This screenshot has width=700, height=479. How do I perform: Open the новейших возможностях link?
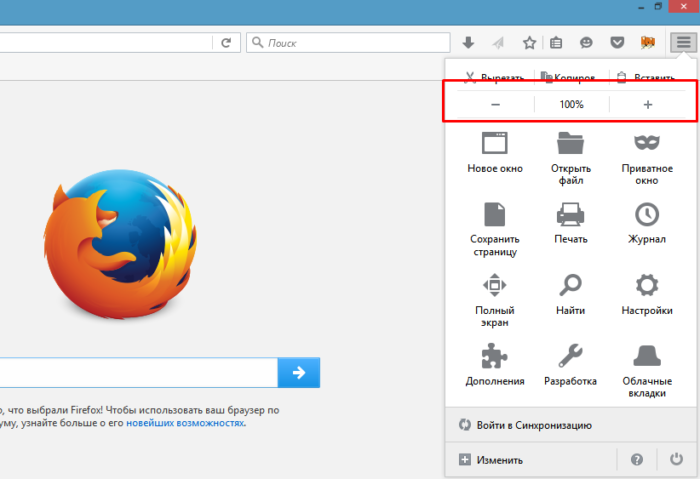[185, 423]
